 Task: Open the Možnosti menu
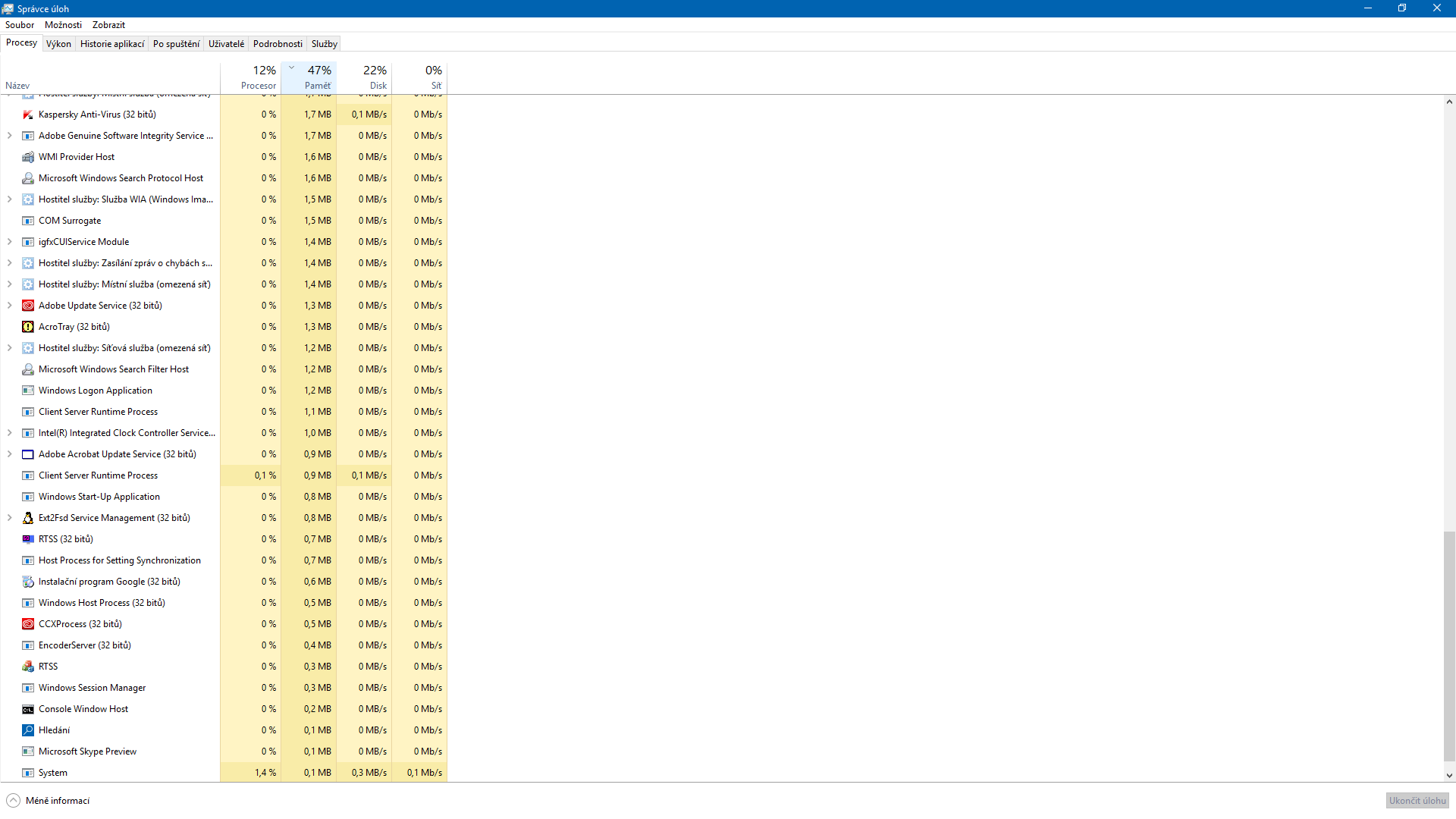pos(63,25)
